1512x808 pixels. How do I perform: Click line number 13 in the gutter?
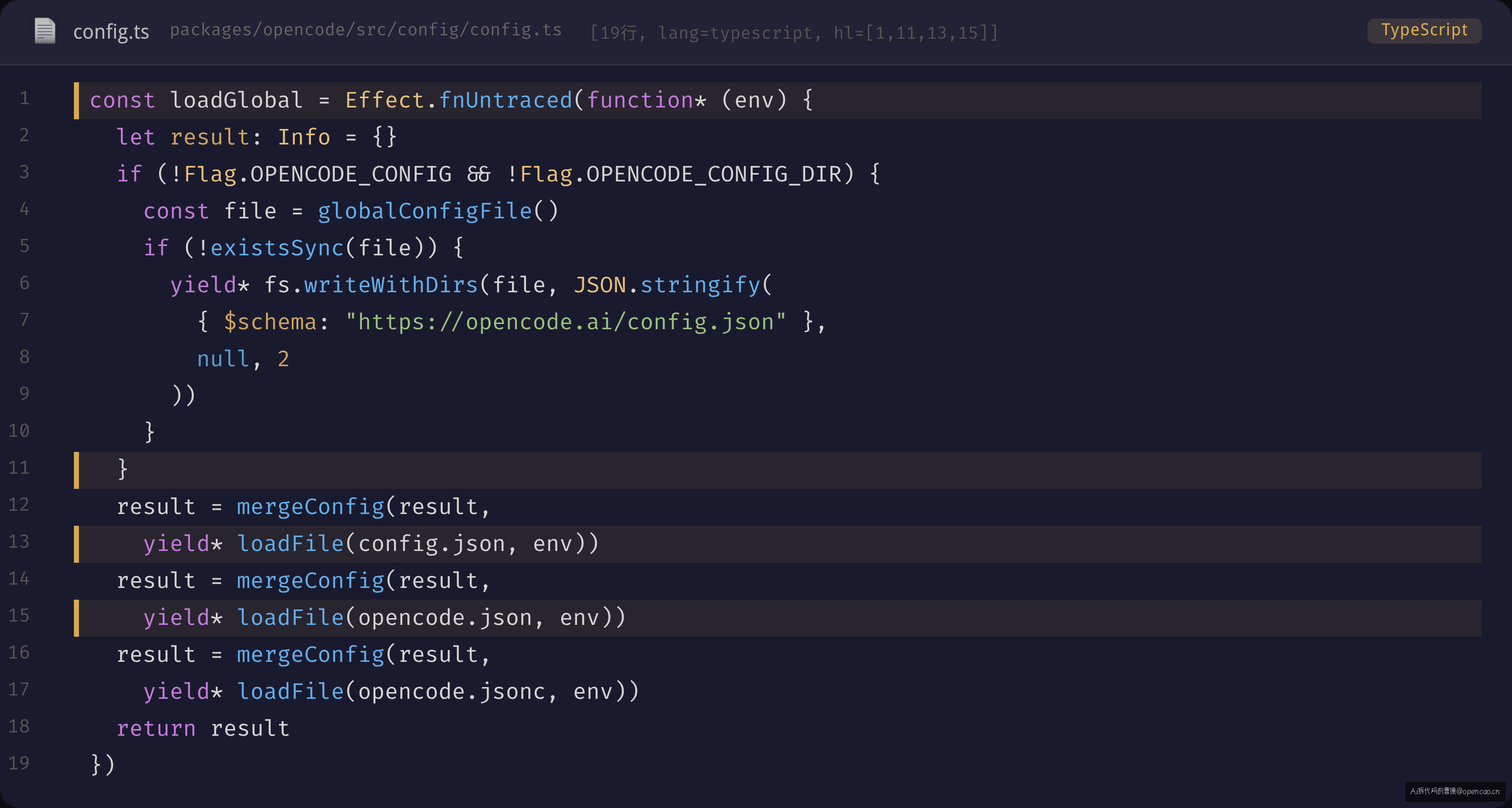[19, 542]
